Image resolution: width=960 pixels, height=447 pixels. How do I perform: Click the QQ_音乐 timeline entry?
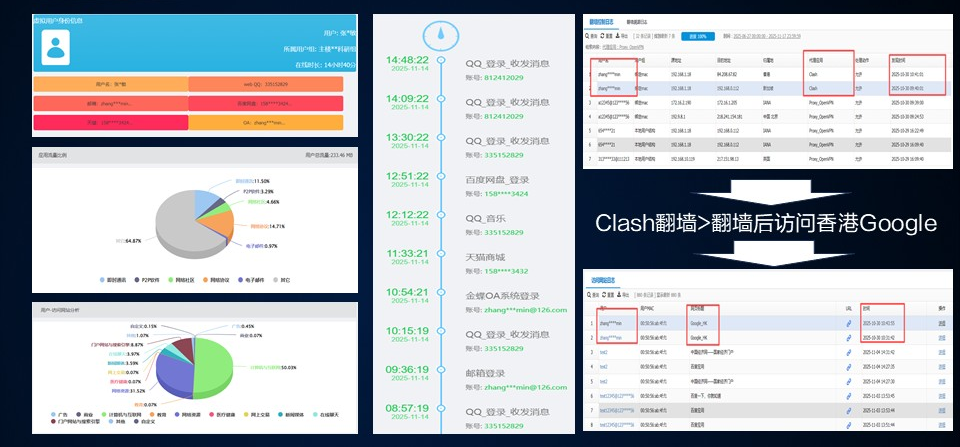(486, 219)
